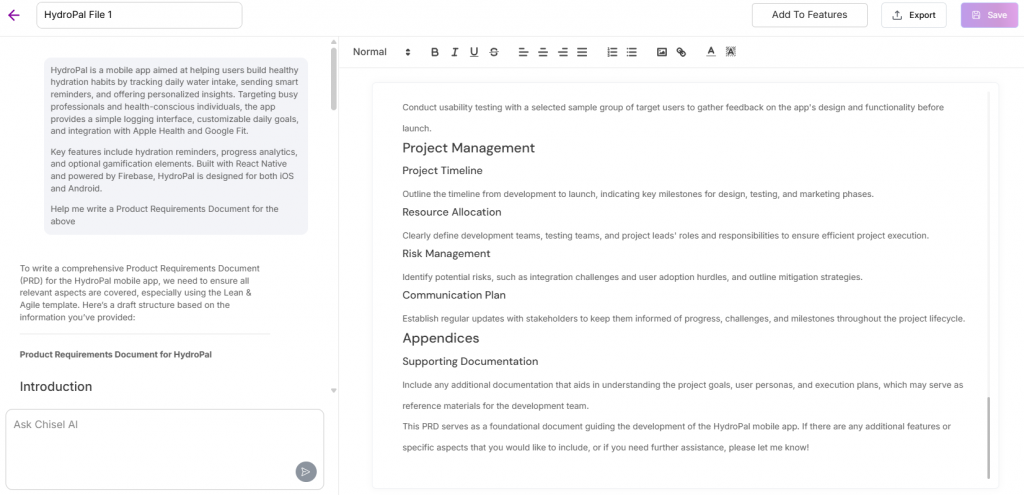This screenshot has height=495, width=1024.
Task: Apply strikethrough to text
Action: 494,52
